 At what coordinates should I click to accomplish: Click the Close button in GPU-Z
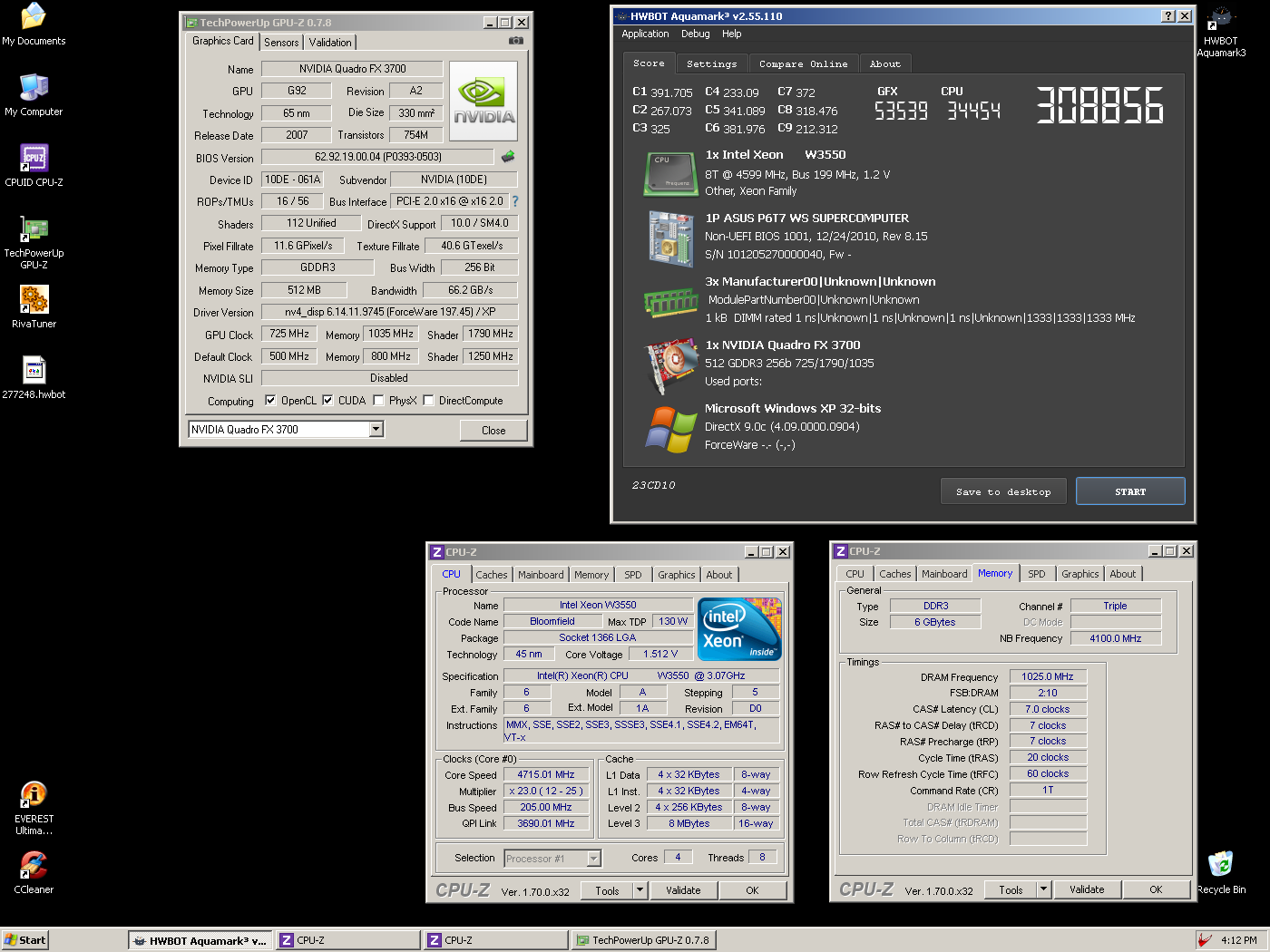click(x=493, y=431)
